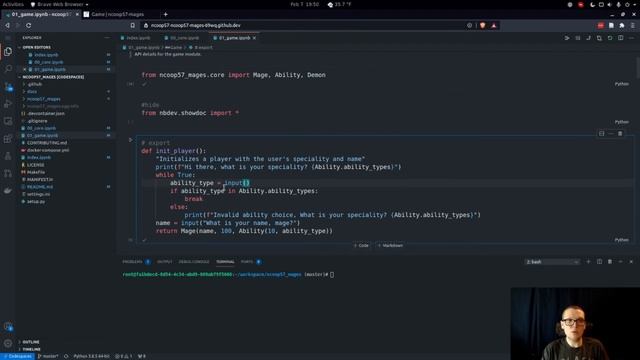The width and height of the screenshot is (640, 360).
Task: Expand the .github folder
Action: (x=35, y=84)
